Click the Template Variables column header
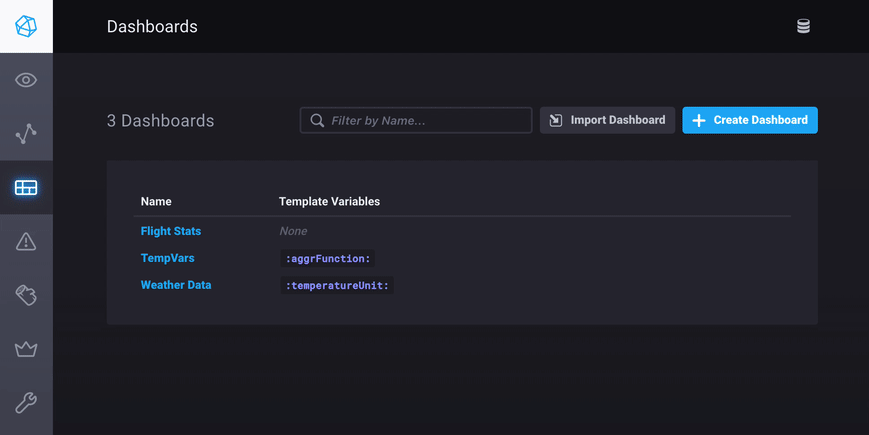Image resolution: width=869 pixels, height=435 pixels. (329, 202)
